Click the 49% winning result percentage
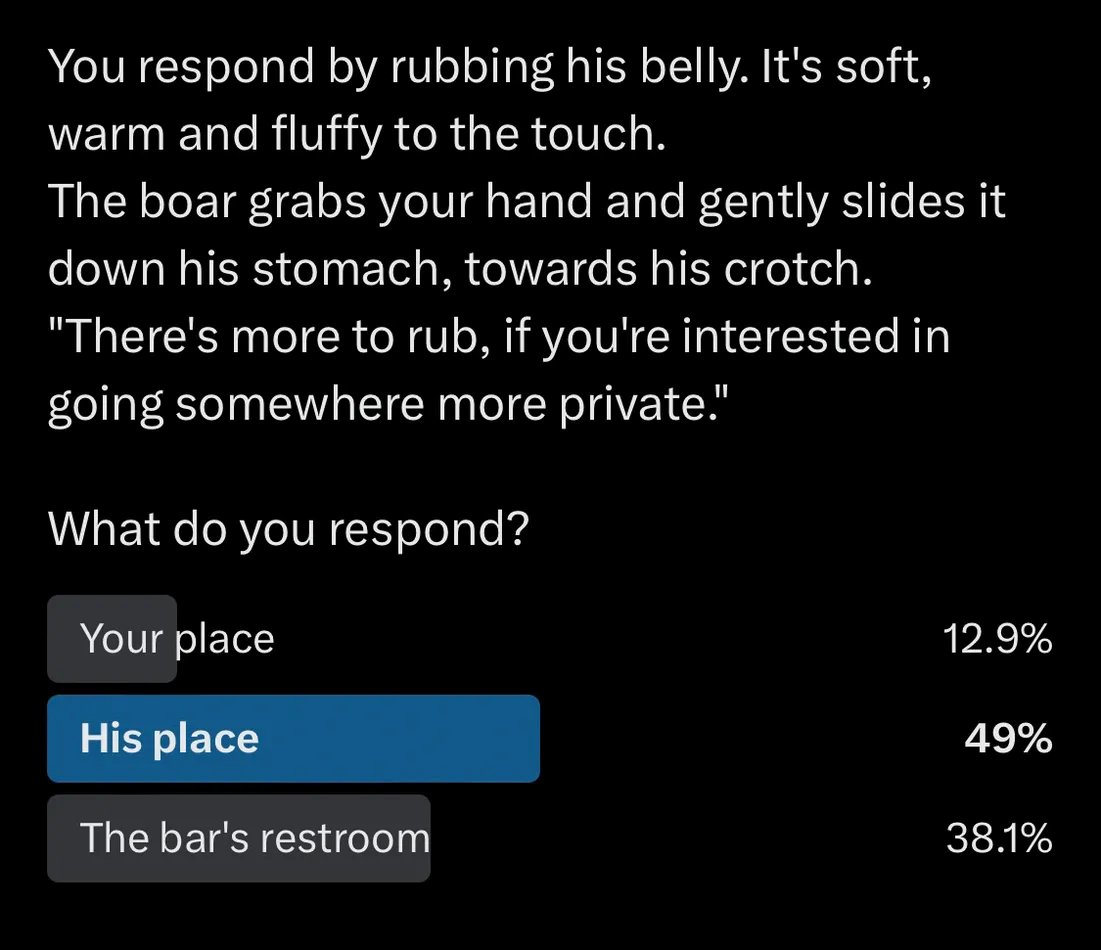Screen dimensions: 1101x950 [1008, 739]
